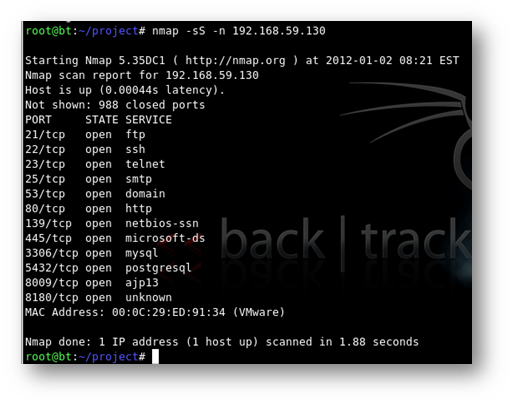Click the 'Nmap done' summary line

click(x=222, y=342)
